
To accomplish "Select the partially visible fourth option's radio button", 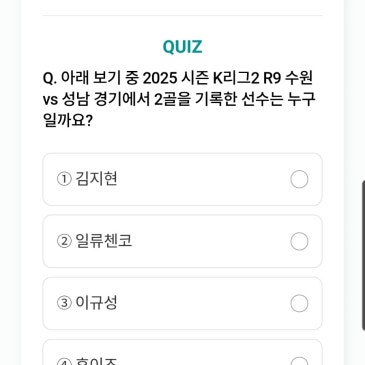I will coord(299,361).
